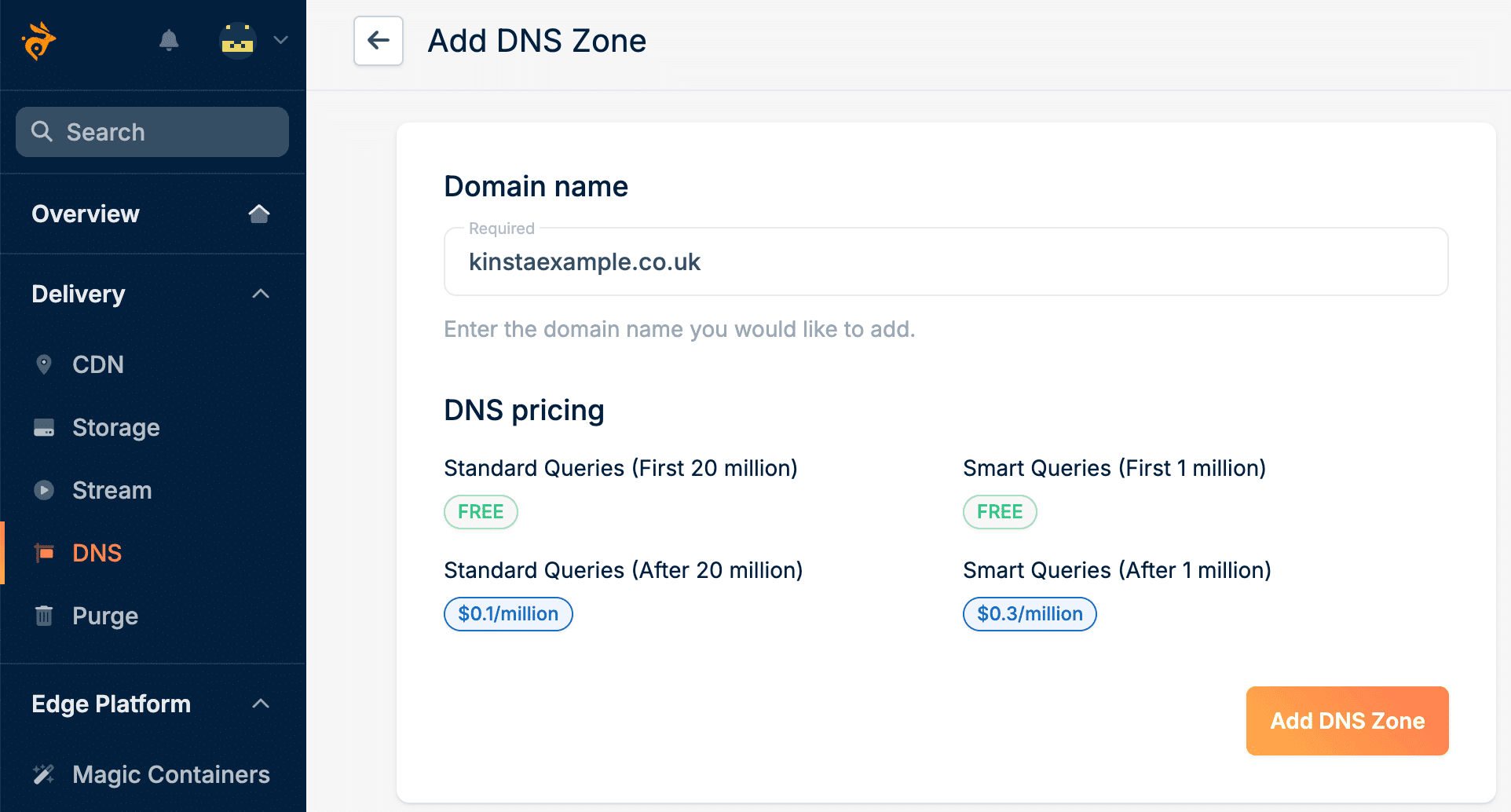Collapse the Delivery section
This screenshot has height=812, width=1511.
pyautogui.click(x=260, y=293)
